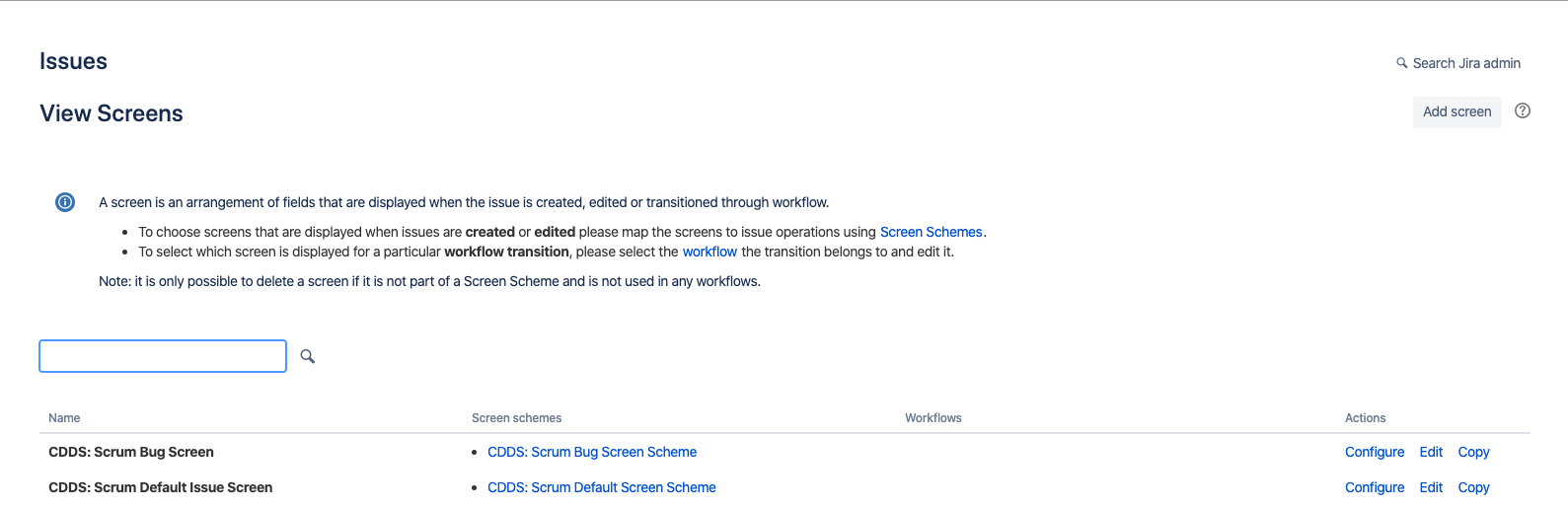The image size is (1568, 508).
Task: Copy the CDDS: Scrum Default Issue Screen
Action: [1473, 487]
